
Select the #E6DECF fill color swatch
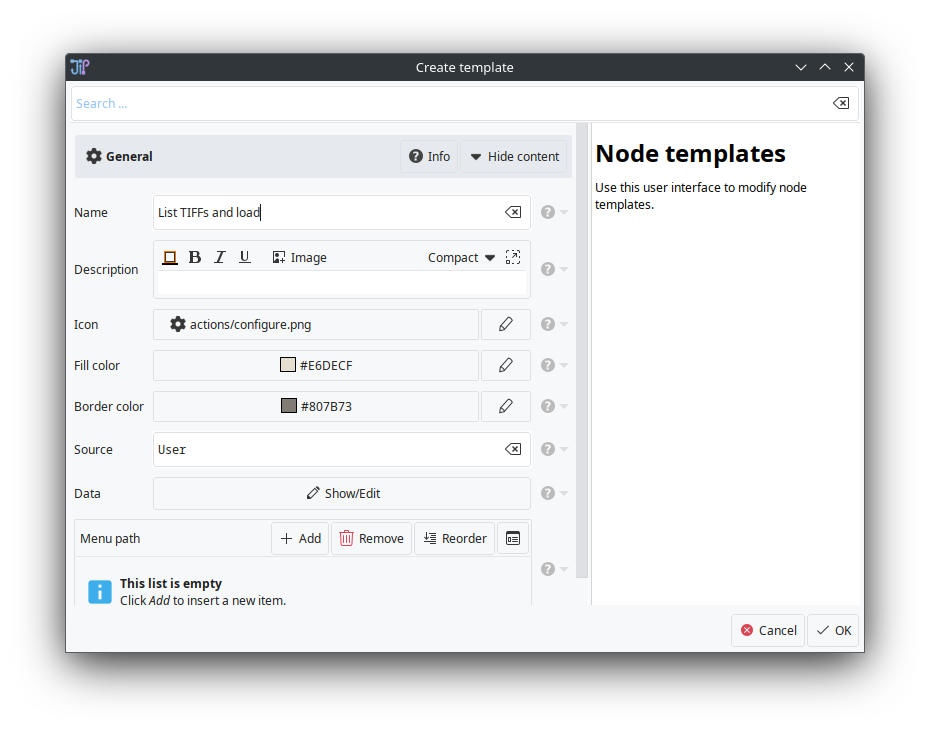click(x=288, y=365)
